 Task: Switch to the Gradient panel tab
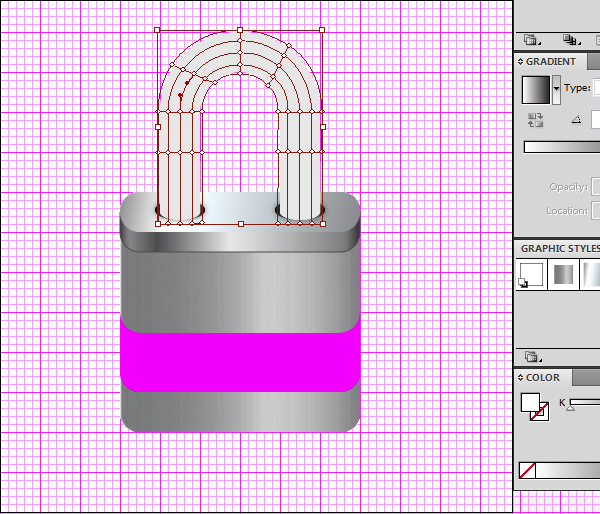[x=550, y=62]
